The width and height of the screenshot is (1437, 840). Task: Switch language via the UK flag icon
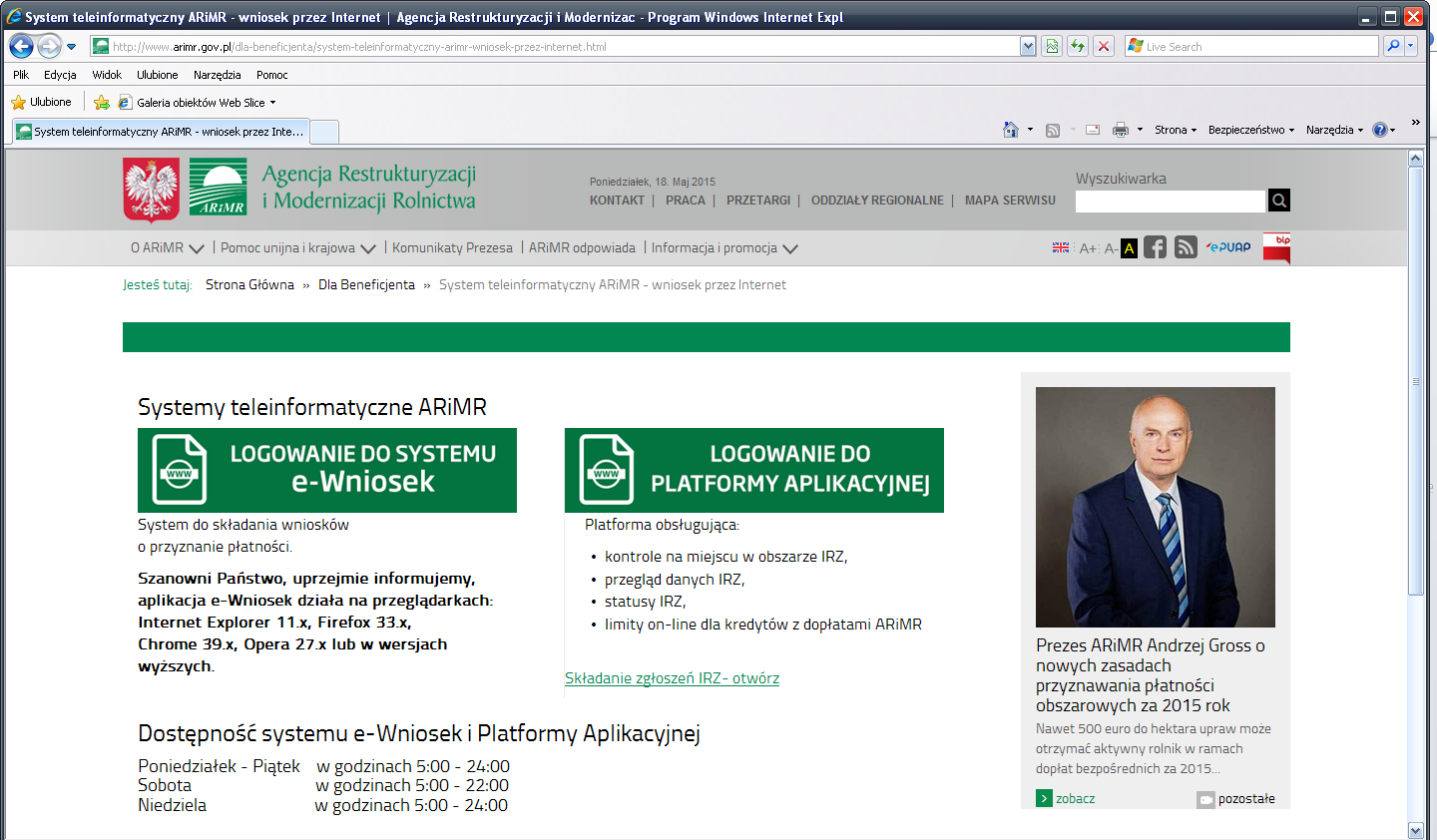point(1061,247)
